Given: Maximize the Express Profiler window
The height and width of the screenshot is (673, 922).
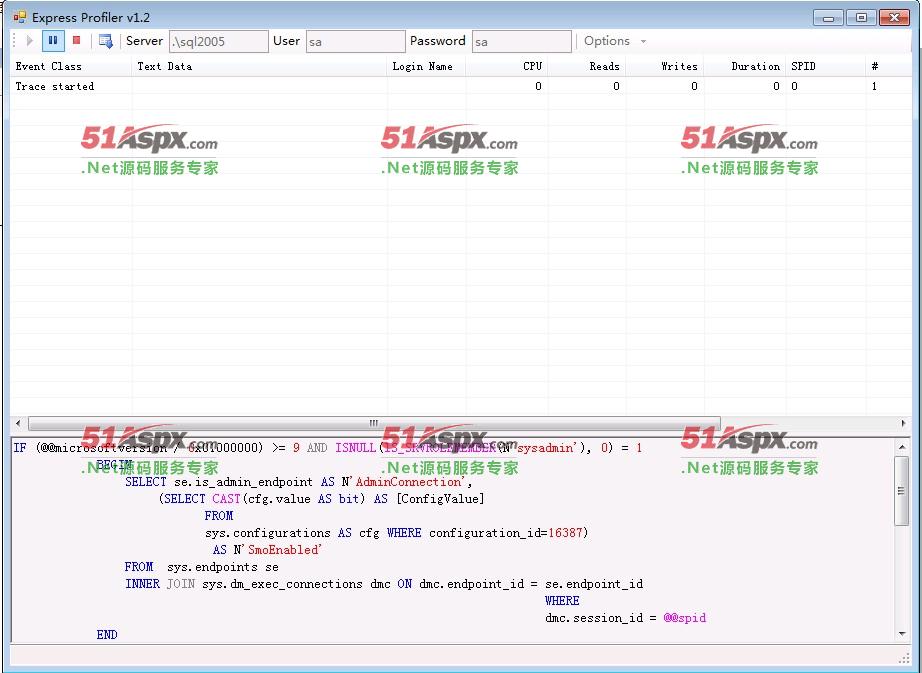Looking at the screenshot, I should point(861,18).
